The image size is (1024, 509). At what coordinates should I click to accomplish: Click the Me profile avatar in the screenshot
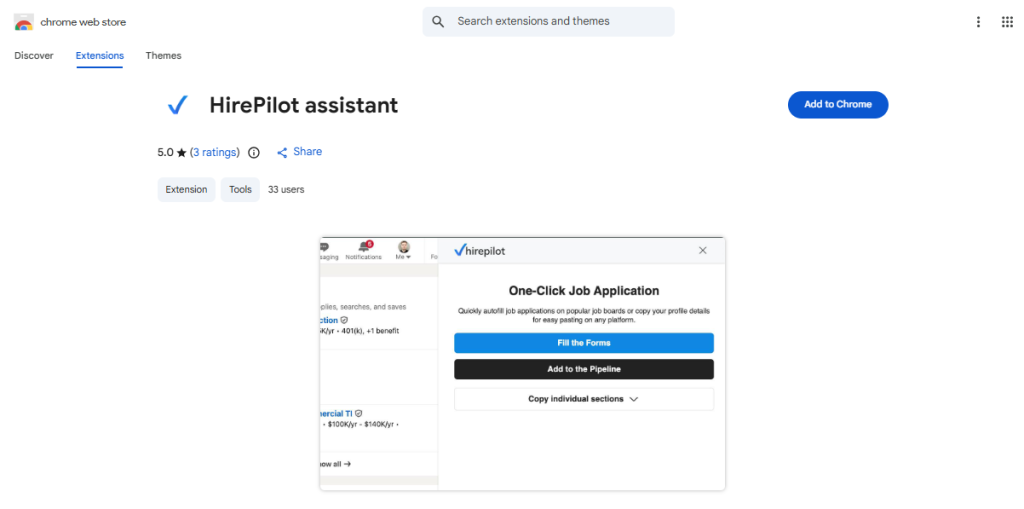pyautogui.click(x=404, y=246)
